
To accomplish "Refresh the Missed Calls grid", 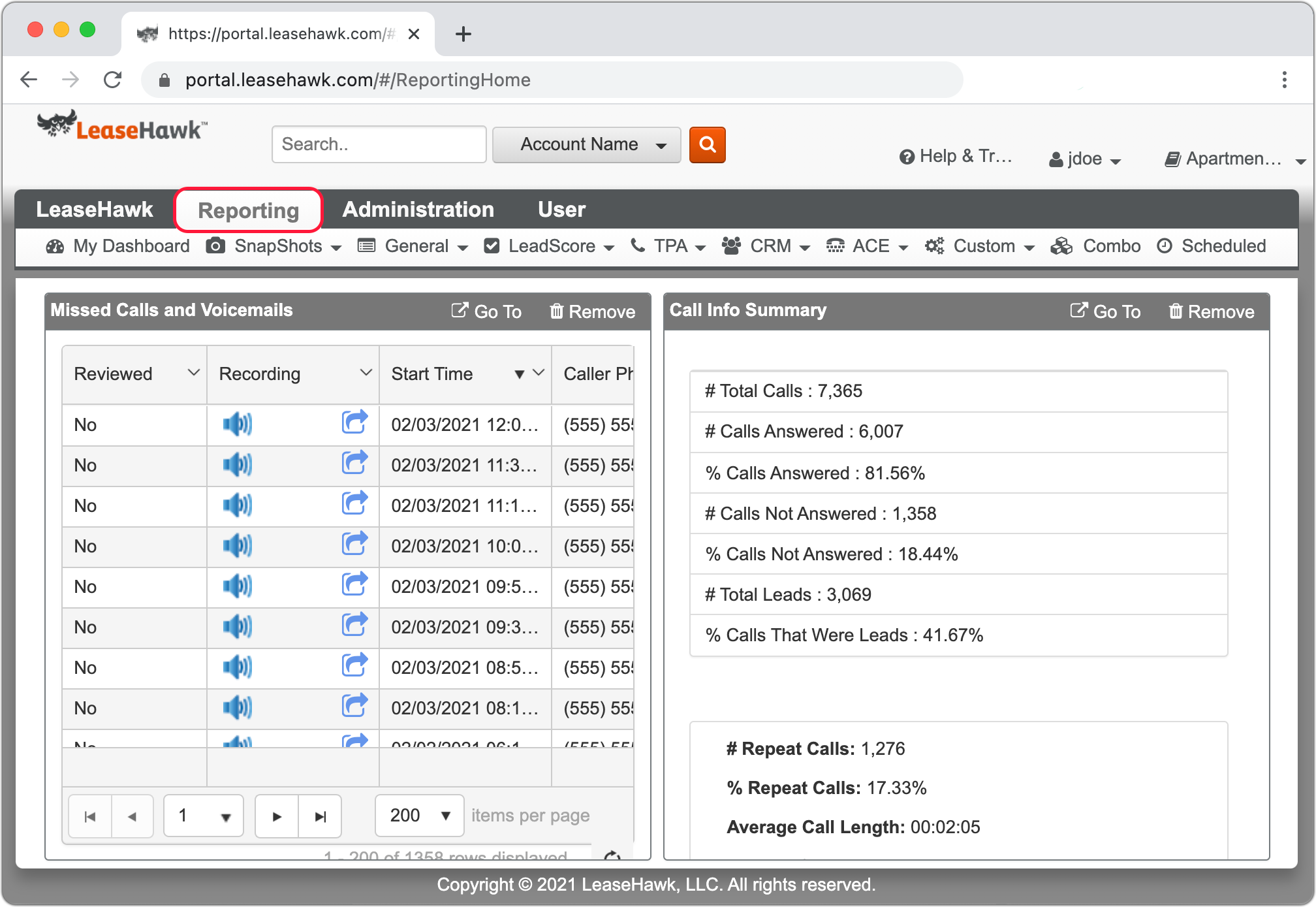I will pos(612,855).
